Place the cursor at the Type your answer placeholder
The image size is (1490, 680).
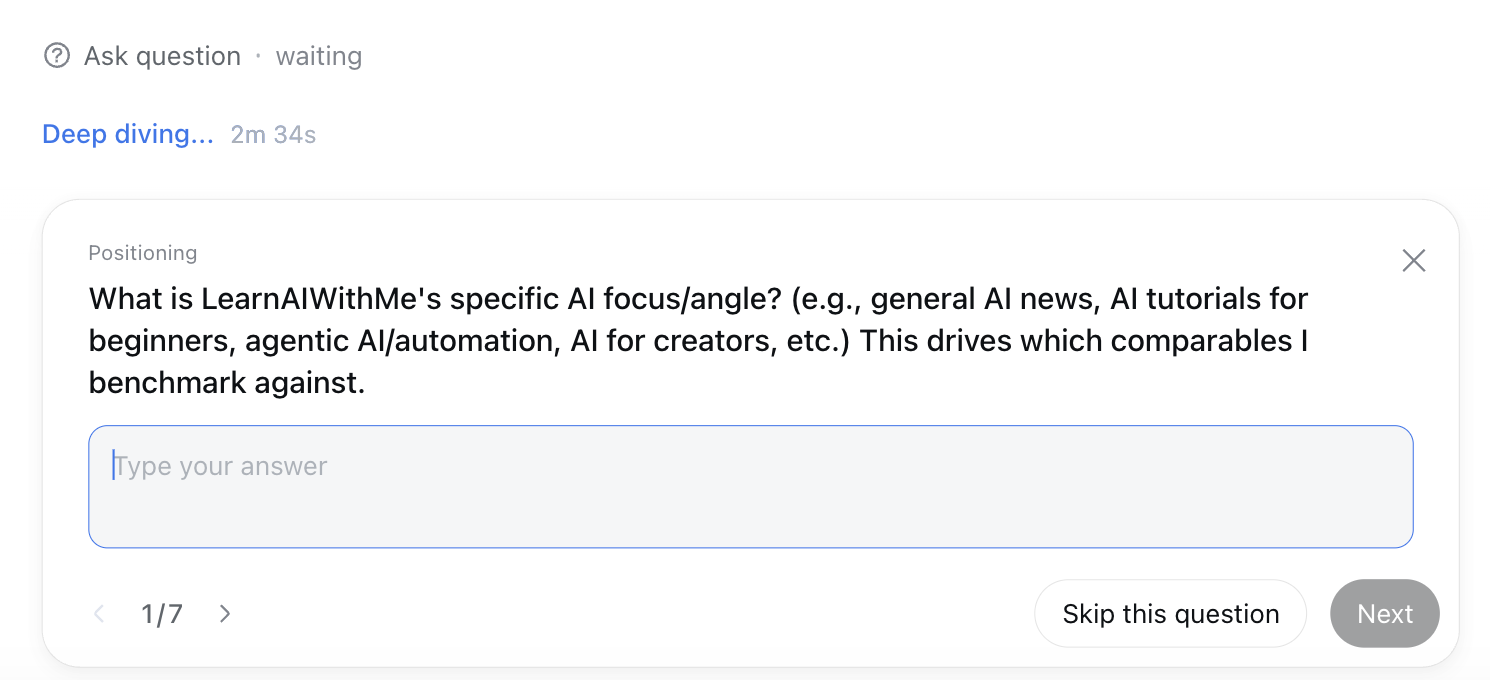point(220,466)
